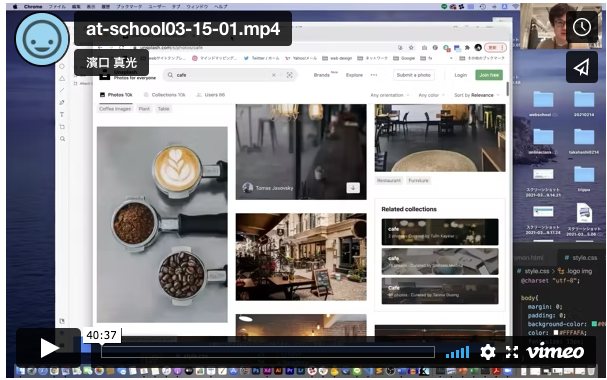Open the three-dots more menu on Unsplash

point(374,75)
